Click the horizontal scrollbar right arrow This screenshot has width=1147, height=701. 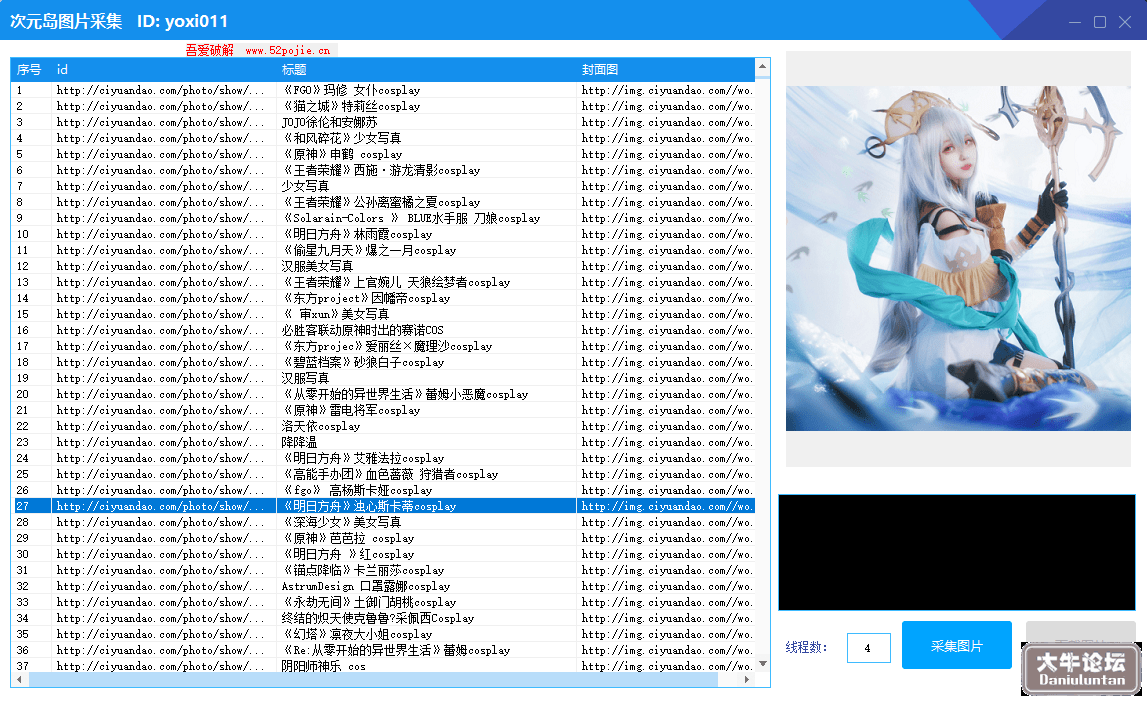pos(746,680)
